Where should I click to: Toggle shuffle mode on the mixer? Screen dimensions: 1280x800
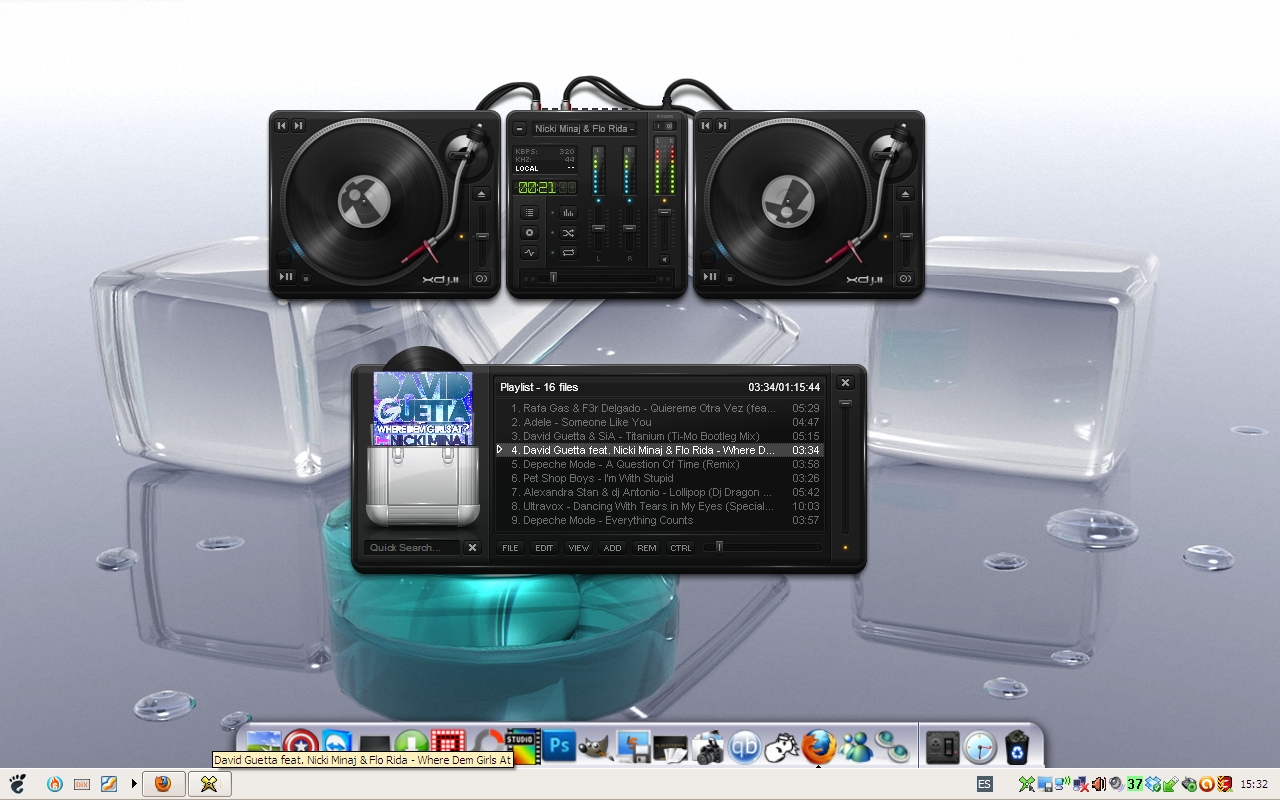pyautogui.click(x=567, y=233)
